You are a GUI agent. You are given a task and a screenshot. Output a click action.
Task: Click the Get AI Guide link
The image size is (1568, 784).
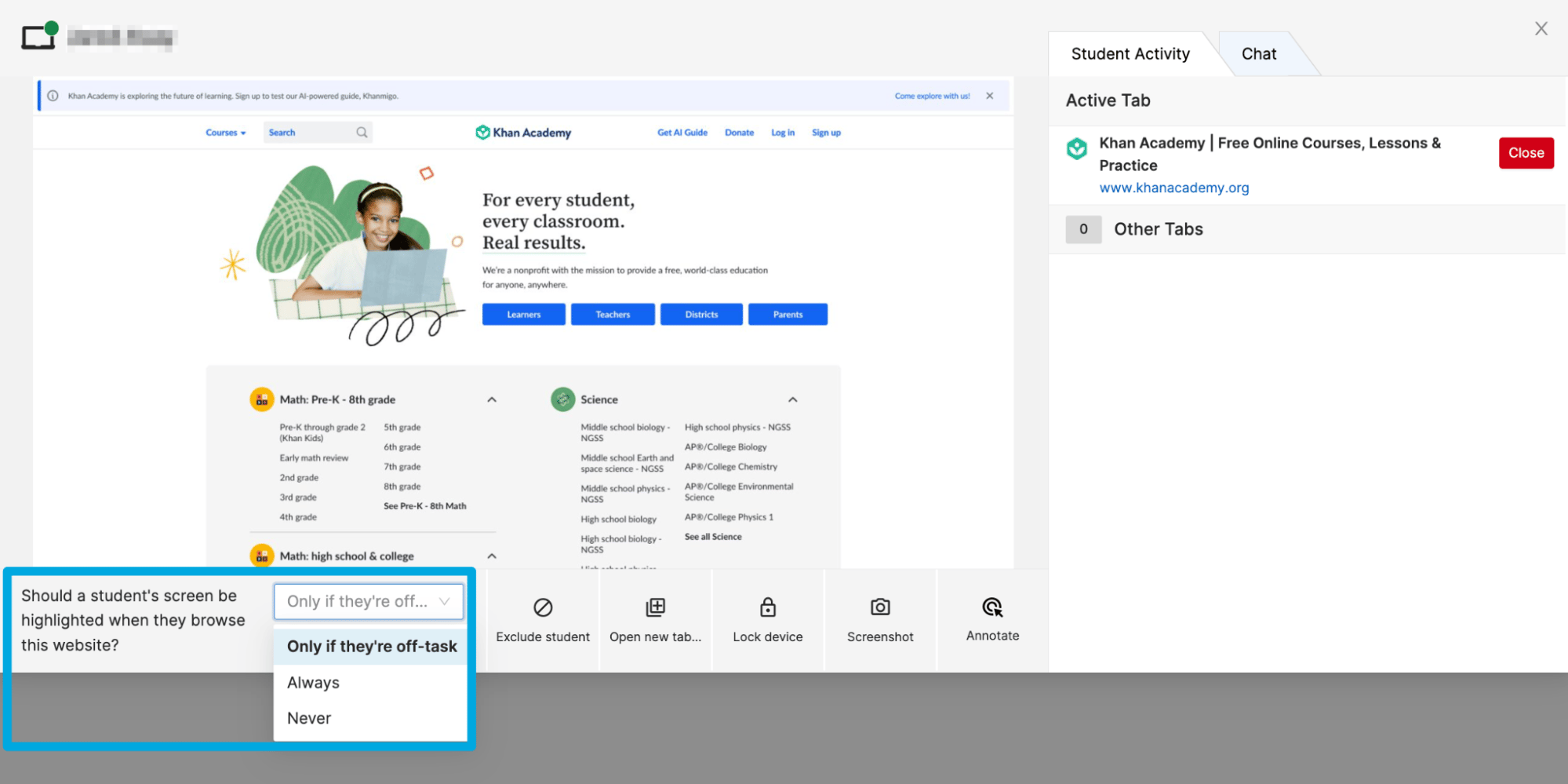pyautogui.click(x=682, y=133)
